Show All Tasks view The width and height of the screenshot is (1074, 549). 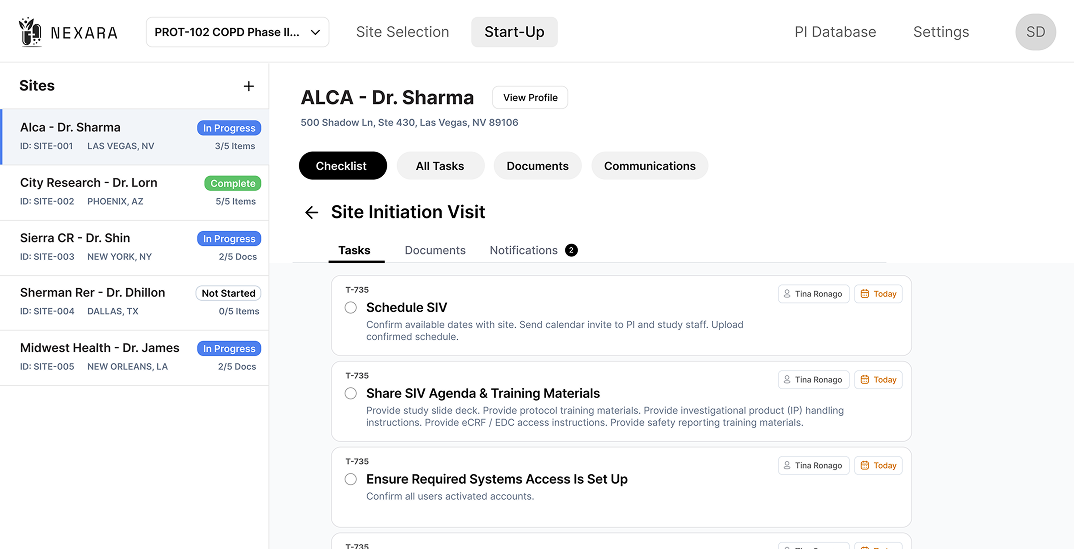440,166
